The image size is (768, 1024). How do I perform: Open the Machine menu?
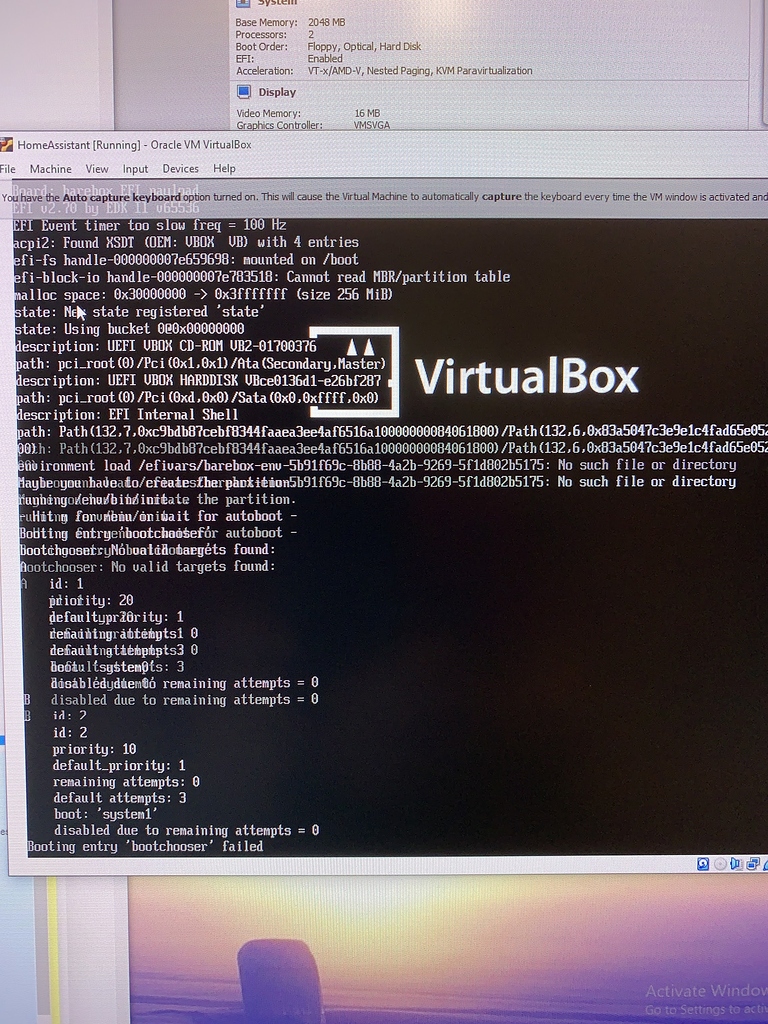pos(50,169)
